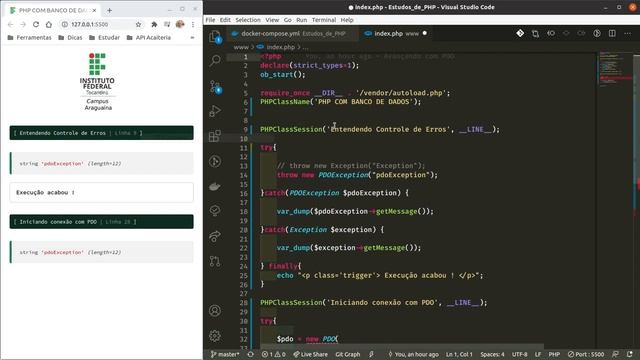Open the Explorer view in VS Code
640x360 pixels.
tap(215, 37)
